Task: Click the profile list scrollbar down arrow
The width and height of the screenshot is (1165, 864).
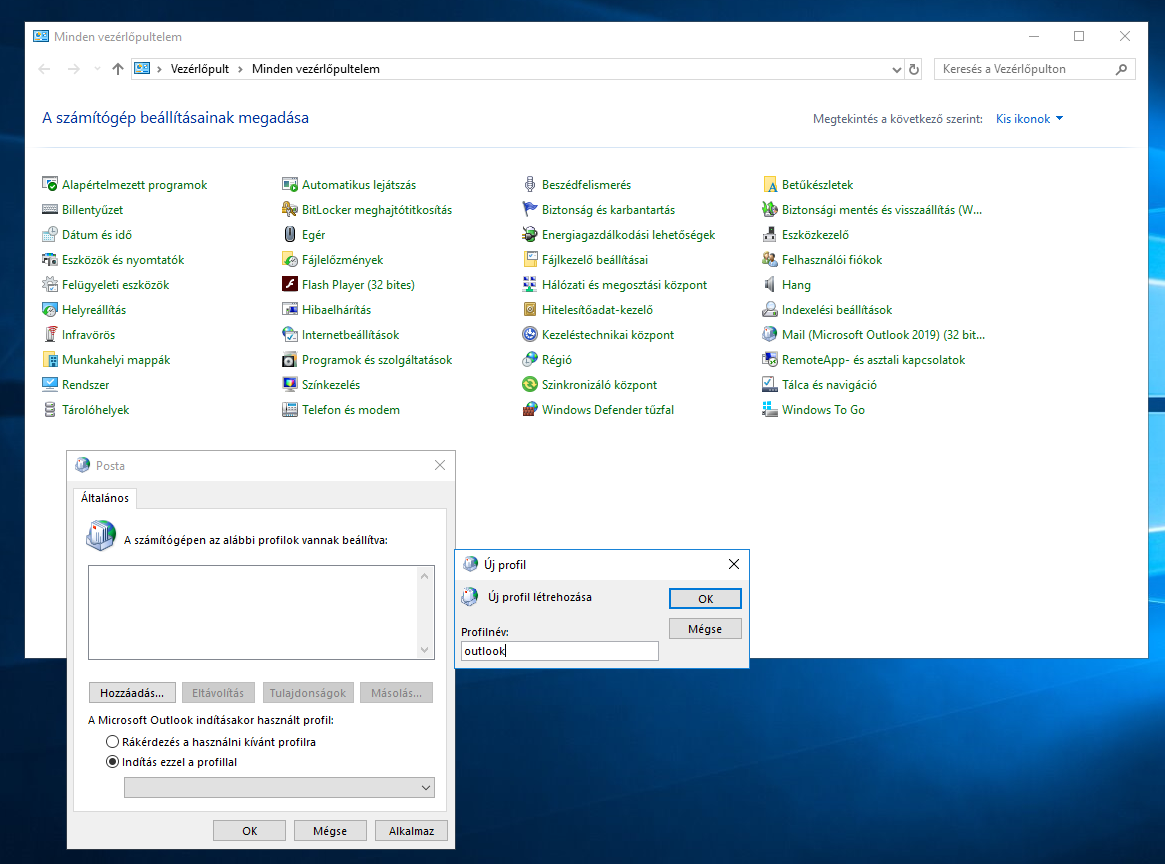Action: pyautogui.click(x=424, y=650)
